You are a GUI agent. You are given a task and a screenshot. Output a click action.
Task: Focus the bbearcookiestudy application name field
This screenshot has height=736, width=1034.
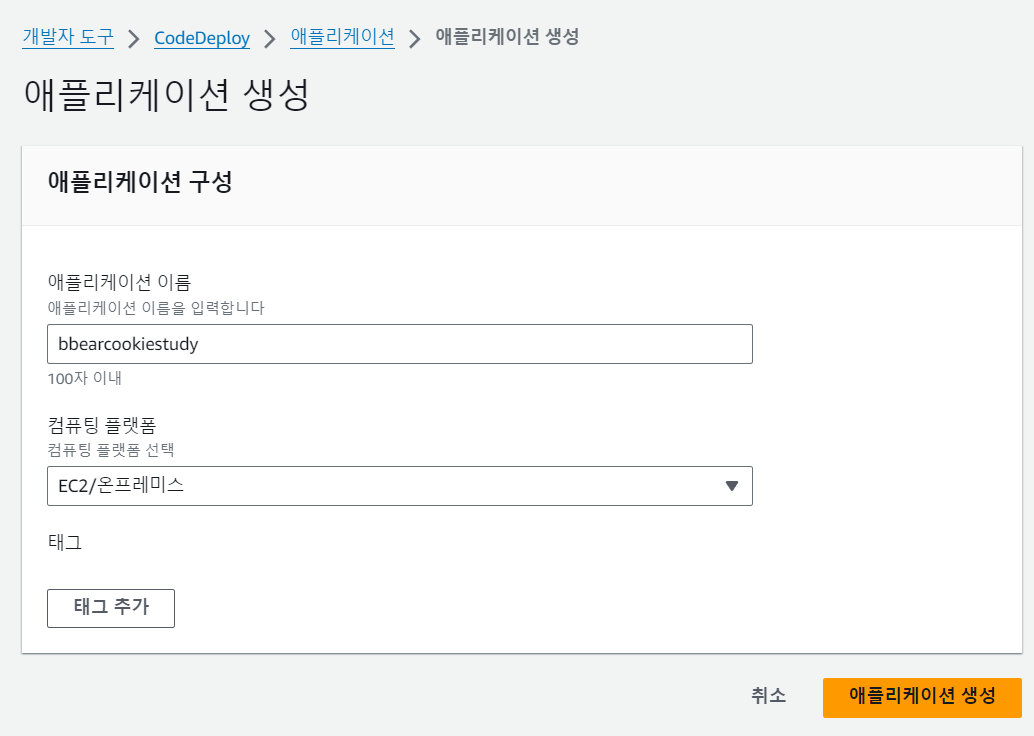[x=399, y=344]
